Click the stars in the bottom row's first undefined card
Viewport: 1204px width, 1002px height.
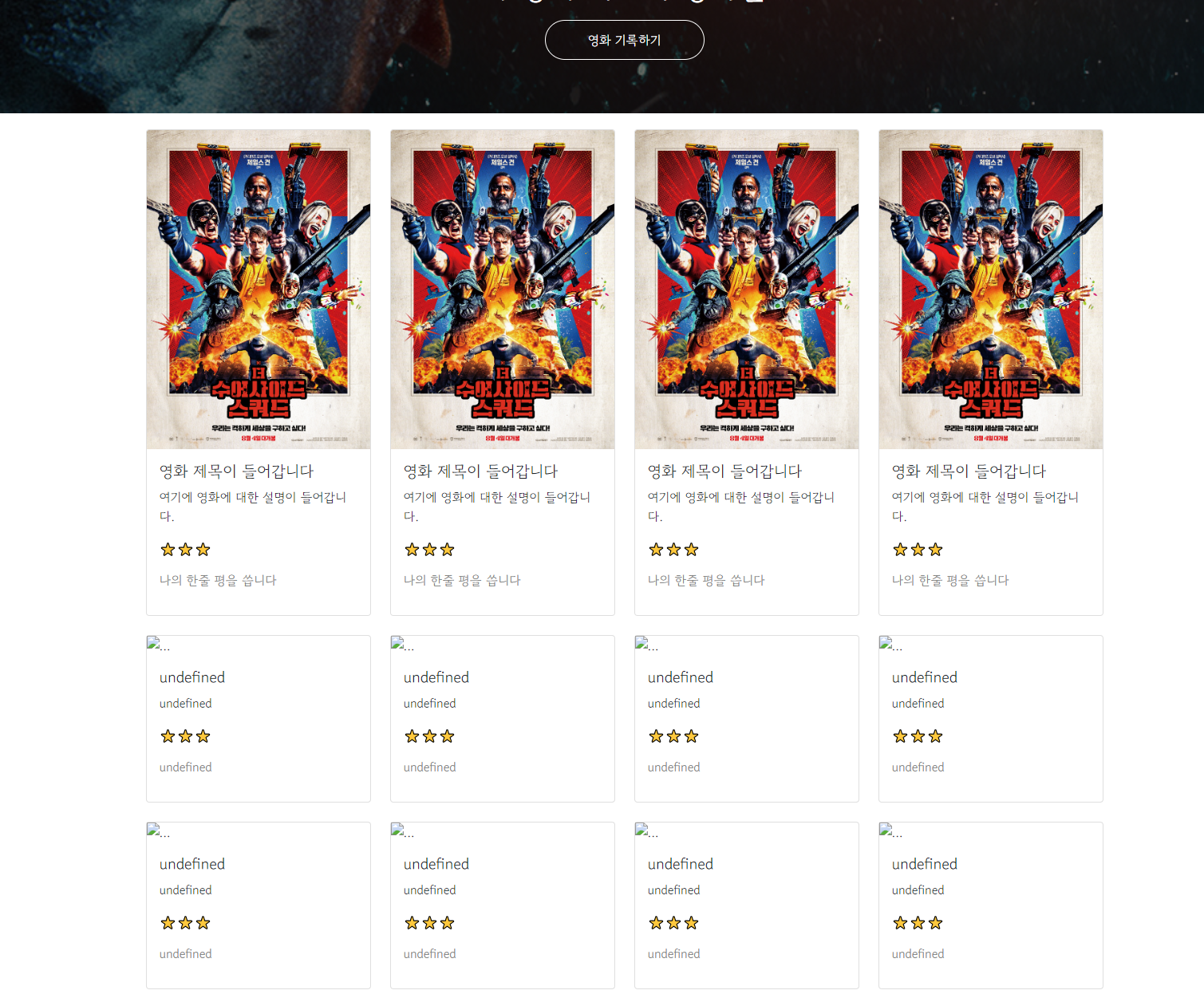pyautogui.click(x=185, y=923)
